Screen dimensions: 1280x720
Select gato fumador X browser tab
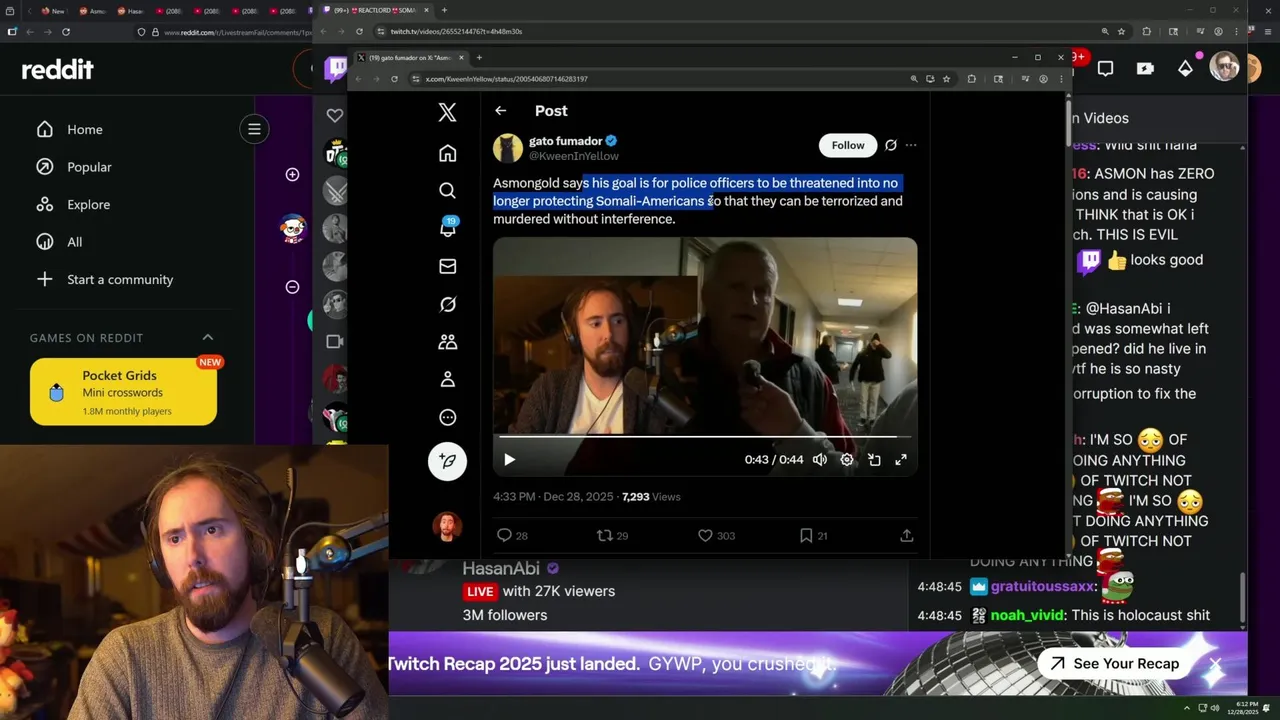411,58
